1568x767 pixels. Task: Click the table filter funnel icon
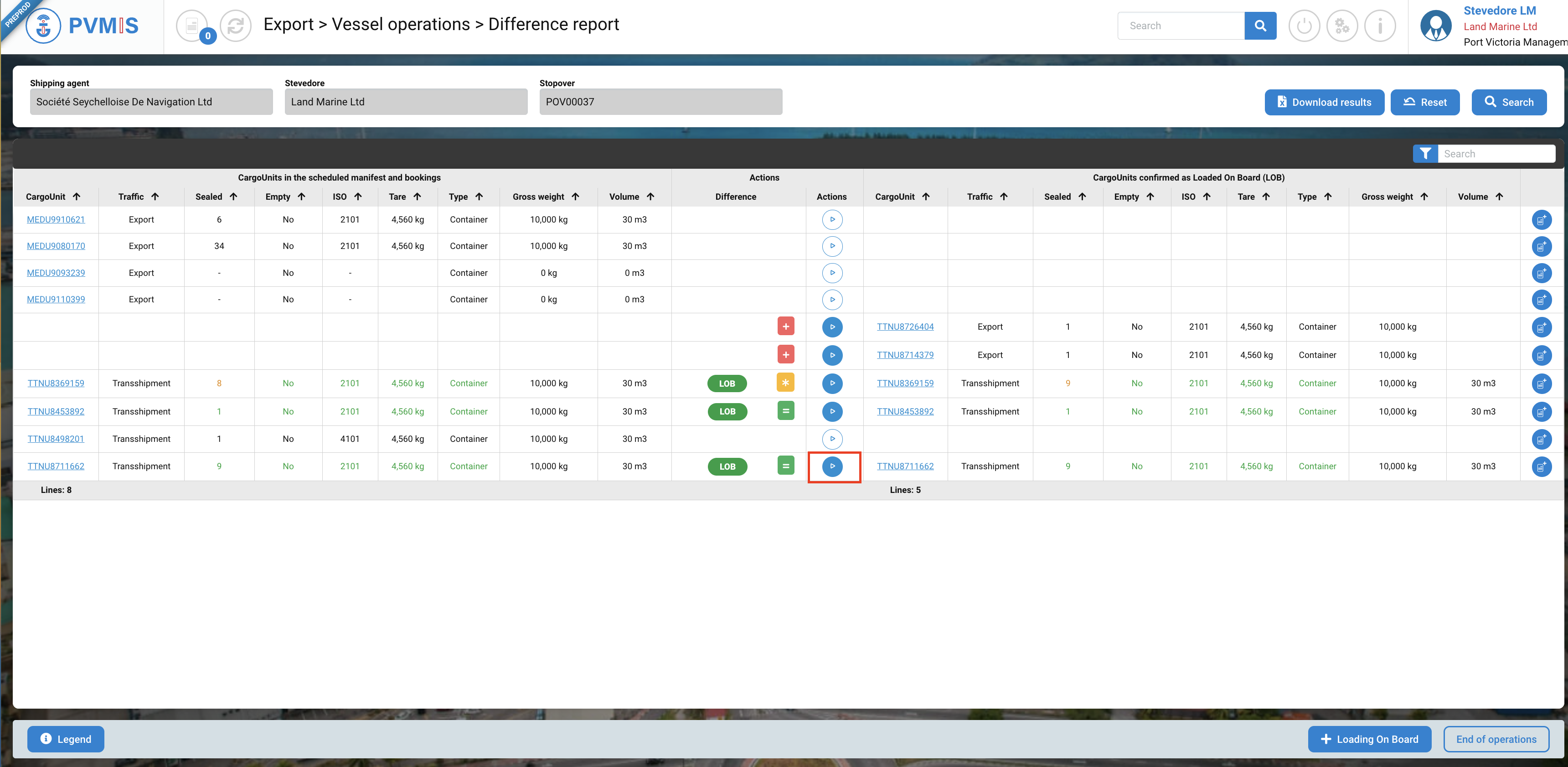(x=1425, y=154)
